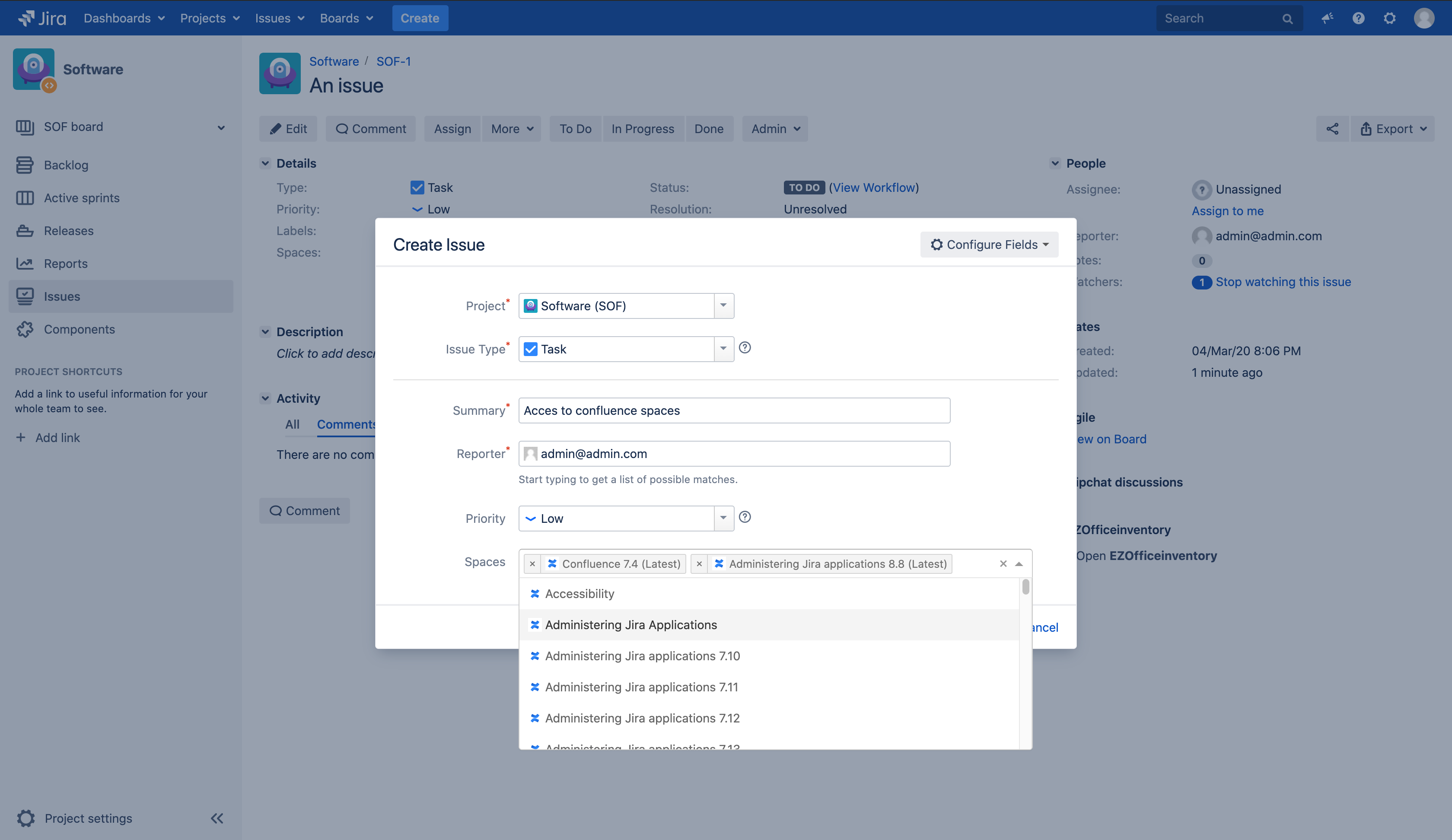Remove Administering Jira applications 8.8 tag
Image resolution: width=1452 pixels, height=840 pixels.
699,563
